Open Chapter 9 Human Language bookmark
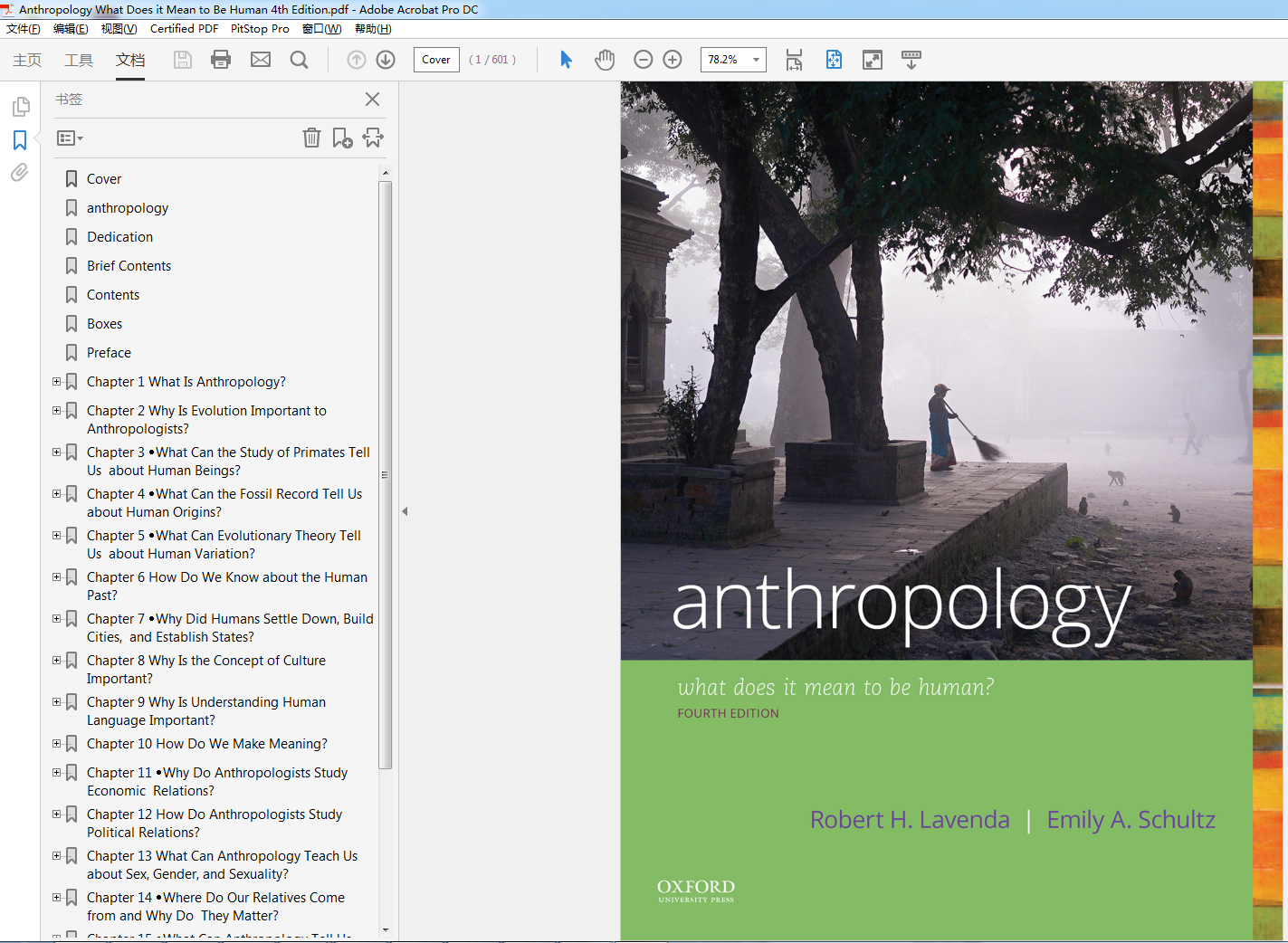Viewport: 1288px width, 943px height. click(x=206, y=711)
